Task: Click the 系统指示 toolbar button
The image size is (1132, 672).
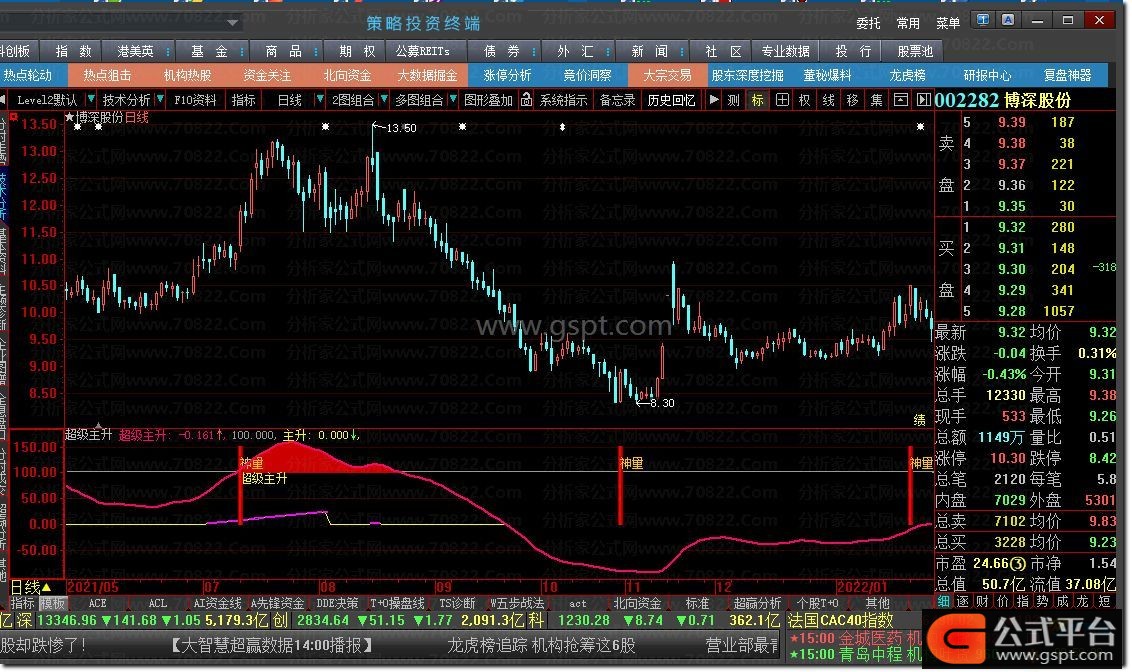Action: pos(564,100)
